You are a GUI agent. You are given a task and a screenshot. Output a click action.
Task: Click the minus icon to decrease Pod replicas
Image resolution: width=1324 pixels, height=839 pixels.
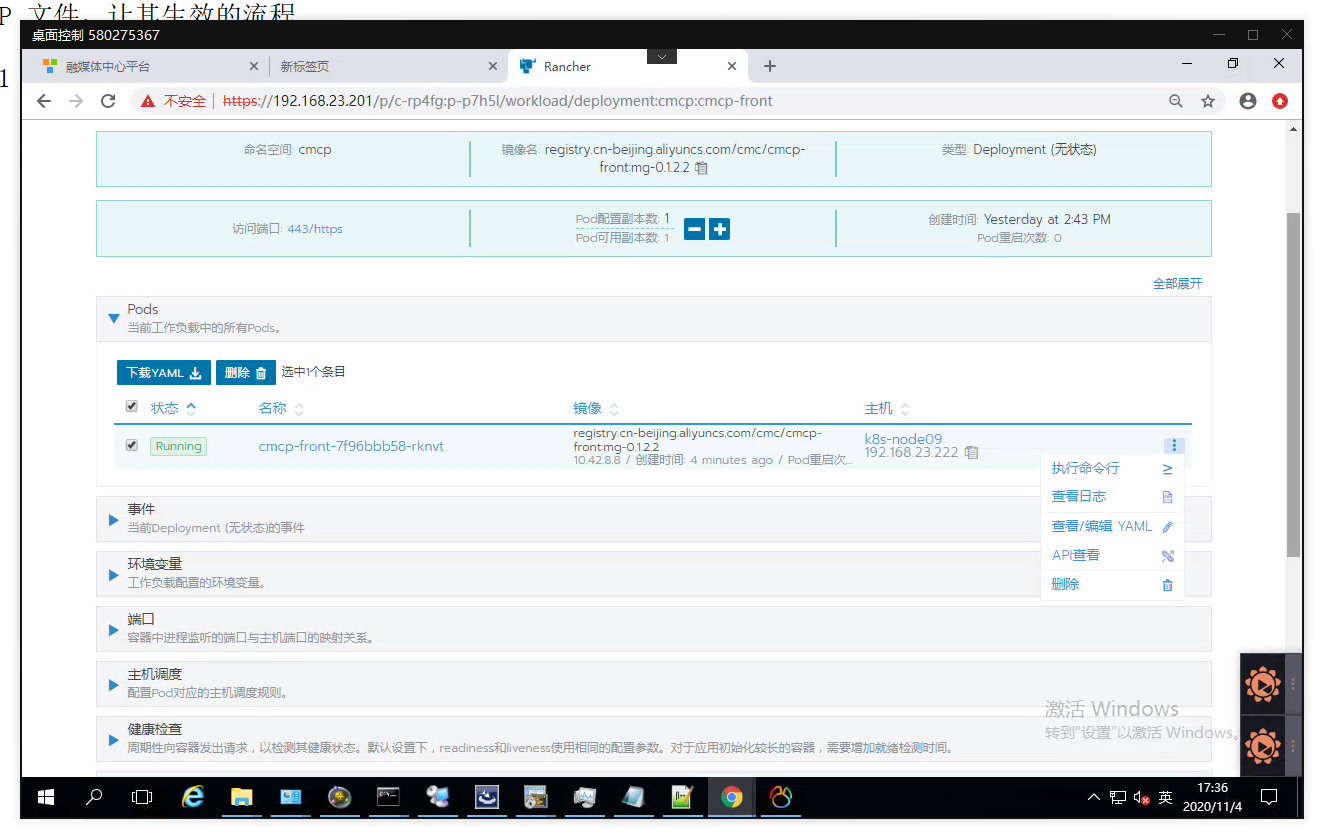tap(694, 229)
